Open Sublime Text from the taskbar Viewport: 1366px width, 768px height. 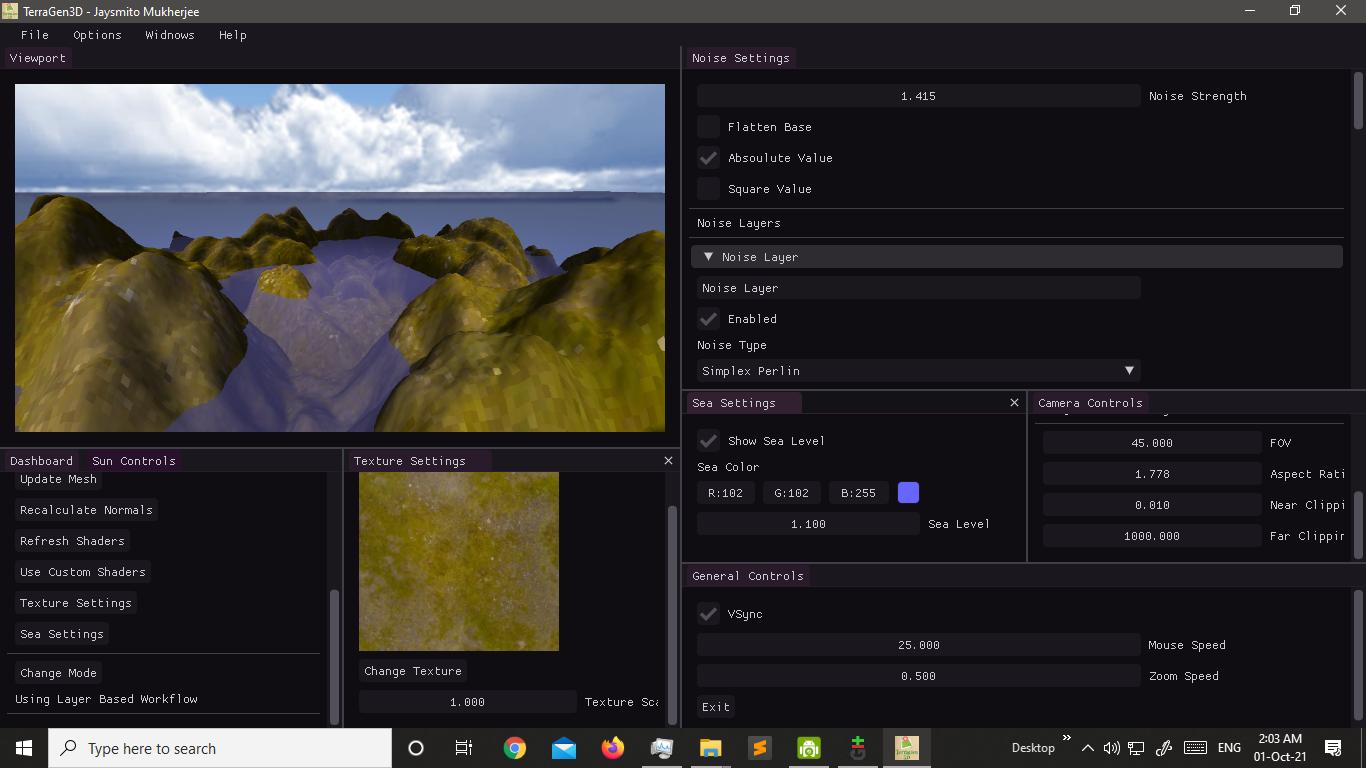coord(759,747)
